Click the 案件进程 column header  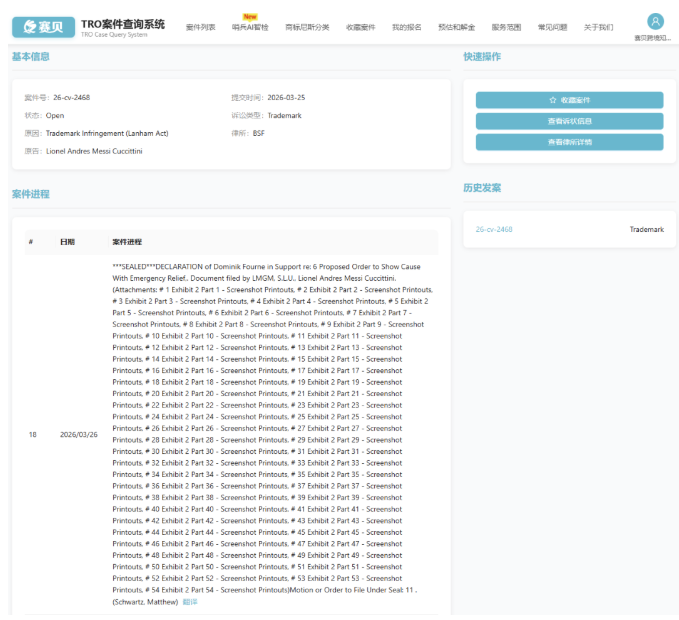127,242
